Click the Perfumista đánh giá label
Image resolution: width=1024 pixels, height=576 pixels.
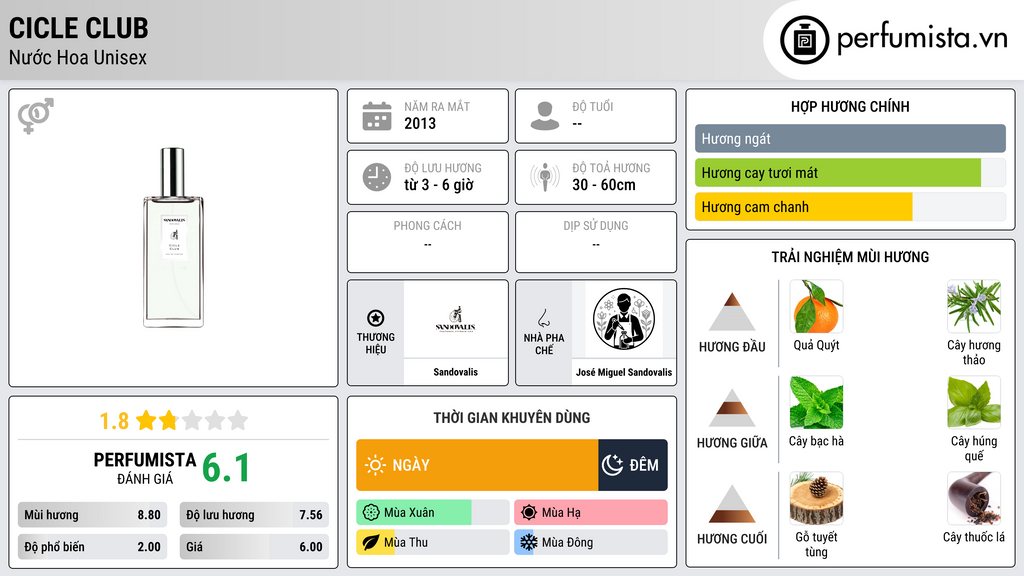click(145, 468)
